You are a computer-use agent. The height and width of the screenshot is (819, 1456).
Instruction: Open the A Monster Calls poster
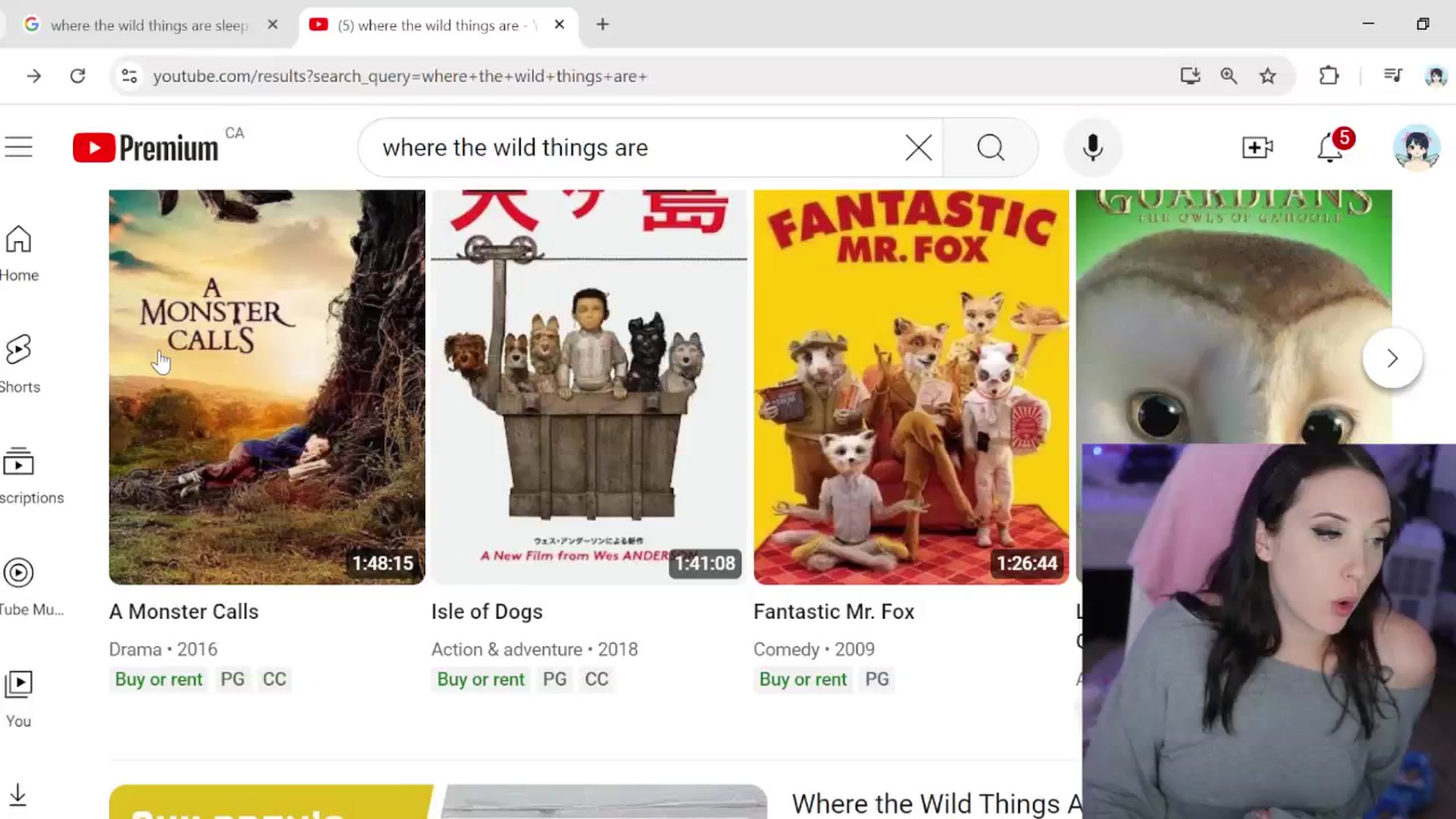pyautogui.click(x=267, y=387)
